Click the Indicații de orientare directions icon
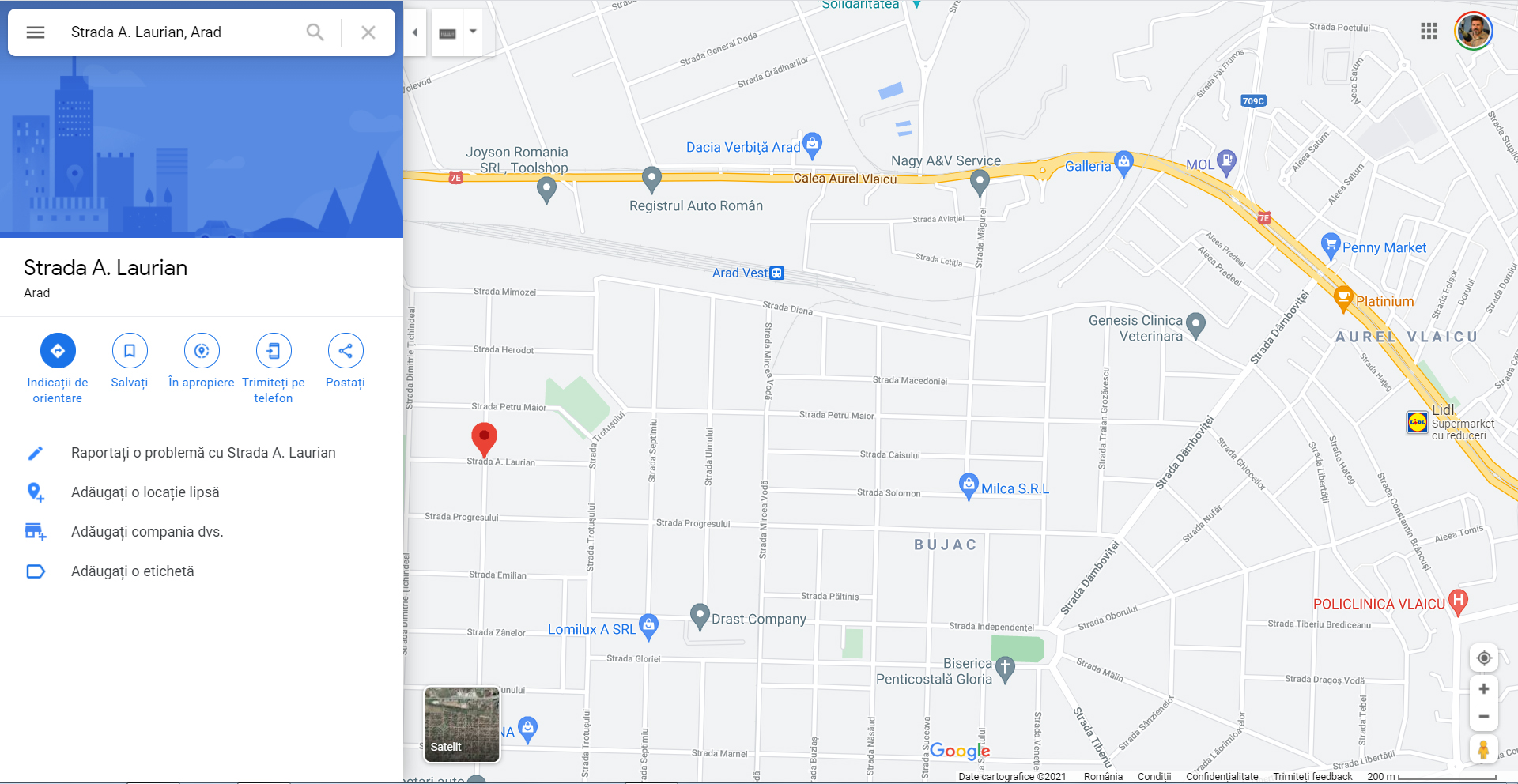 pos(58,351)
